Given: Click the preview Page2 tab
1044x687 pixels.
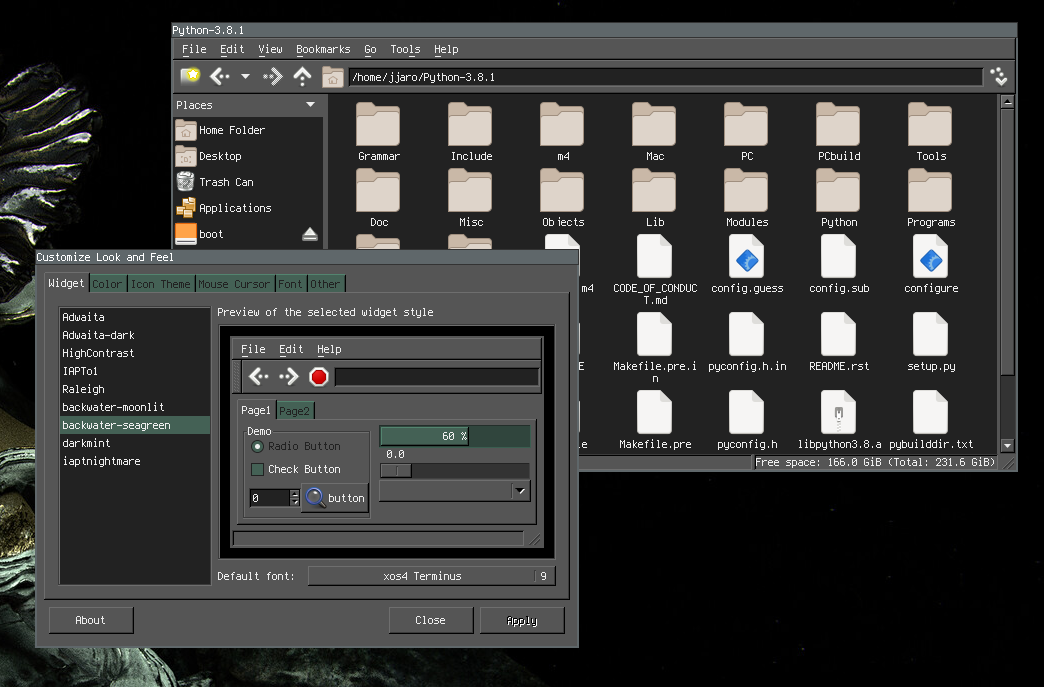Looking at the screenshot, I should 294,411.
